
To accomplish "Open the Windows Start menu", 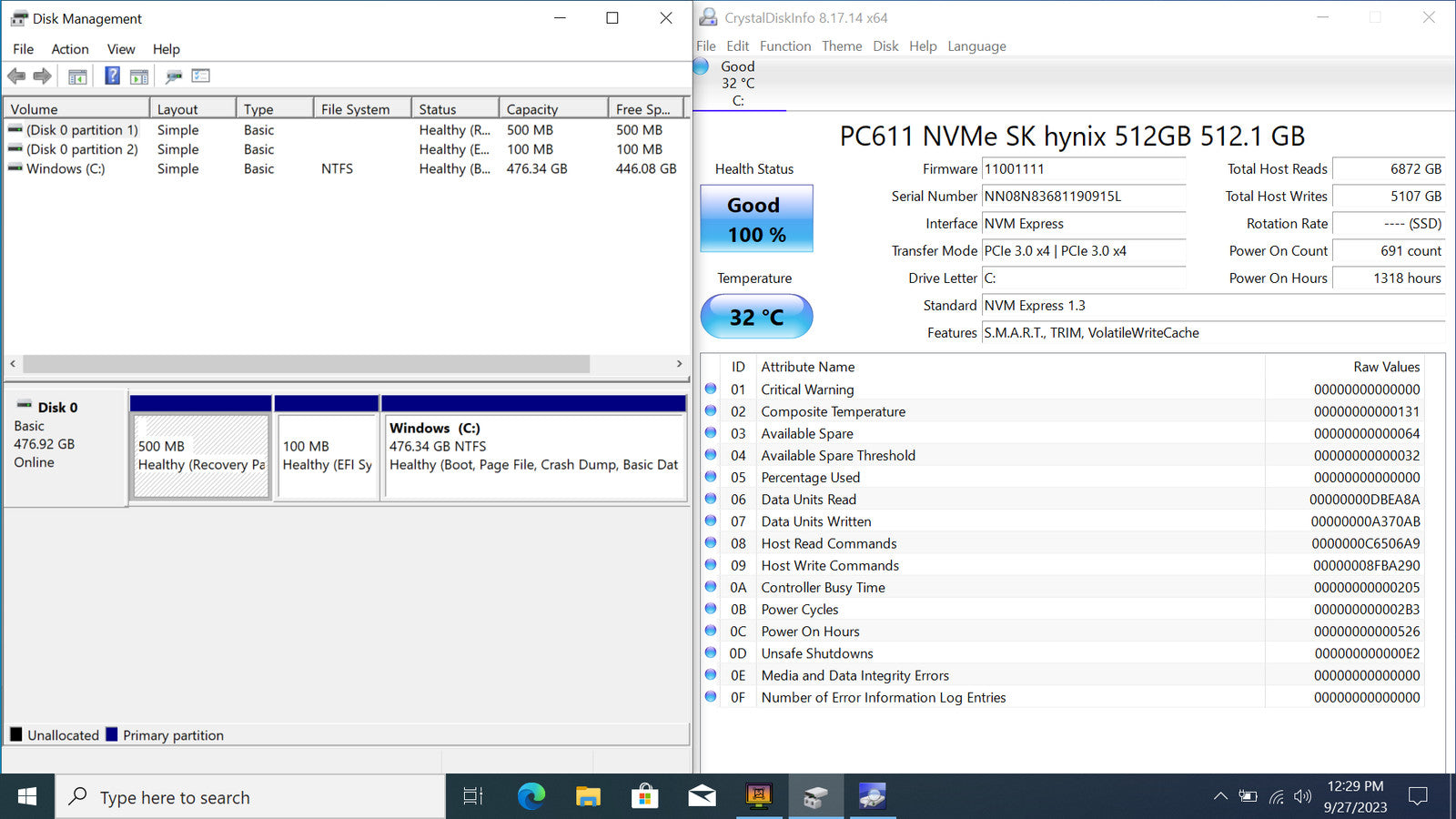I will pyautogui.click(x=27, y=797).
